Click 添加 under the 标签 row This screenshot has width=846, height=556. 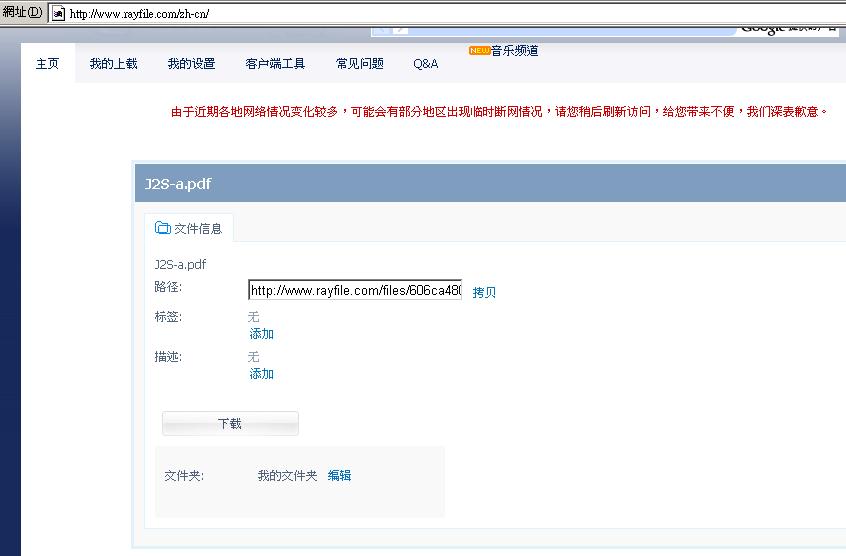(x=262, y=334)
